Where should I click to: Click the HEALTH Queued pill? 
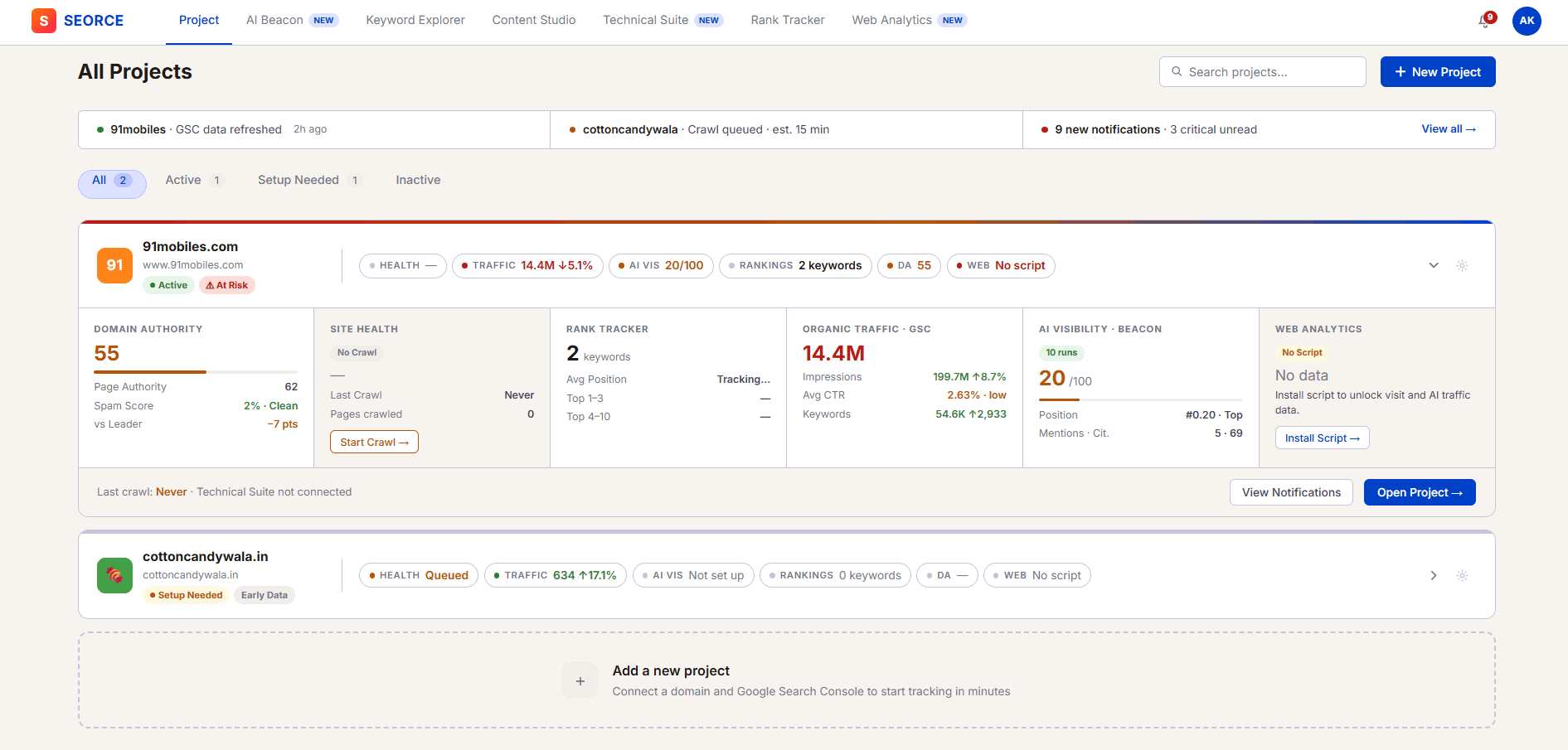(x=418, y=575)
